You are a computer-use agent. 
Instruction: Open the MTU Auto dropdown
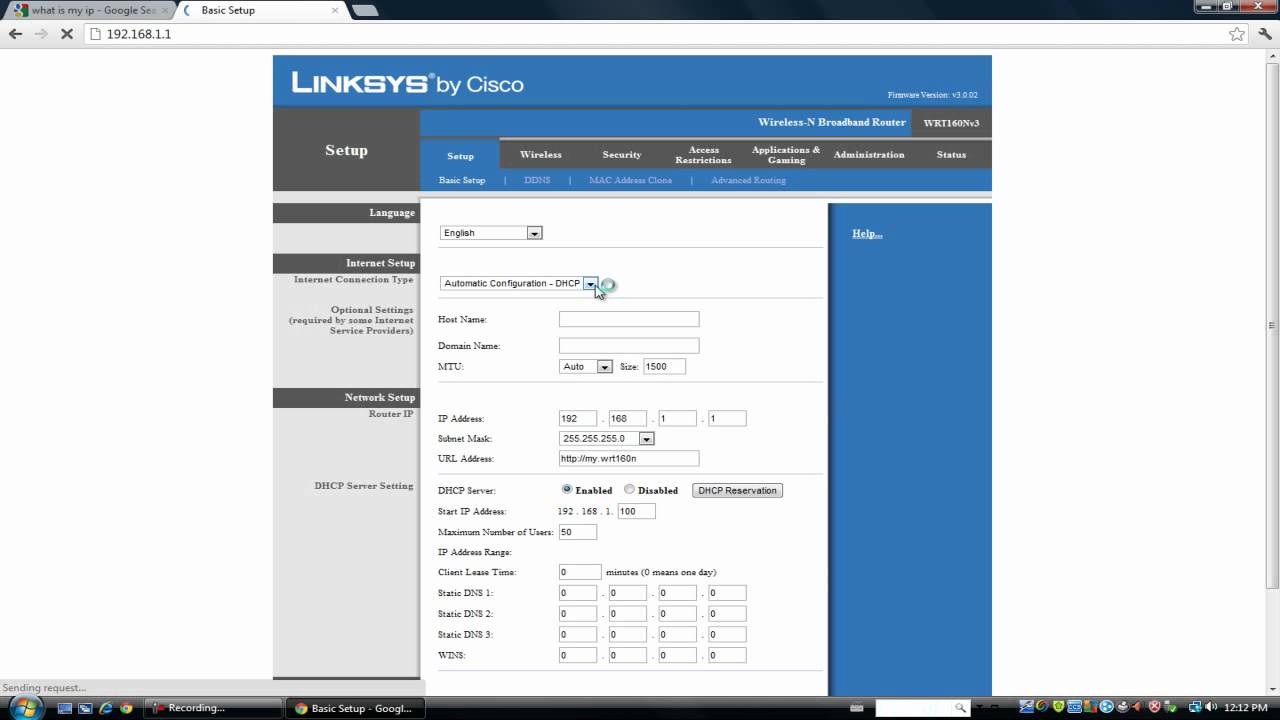(x=586, y=367)
